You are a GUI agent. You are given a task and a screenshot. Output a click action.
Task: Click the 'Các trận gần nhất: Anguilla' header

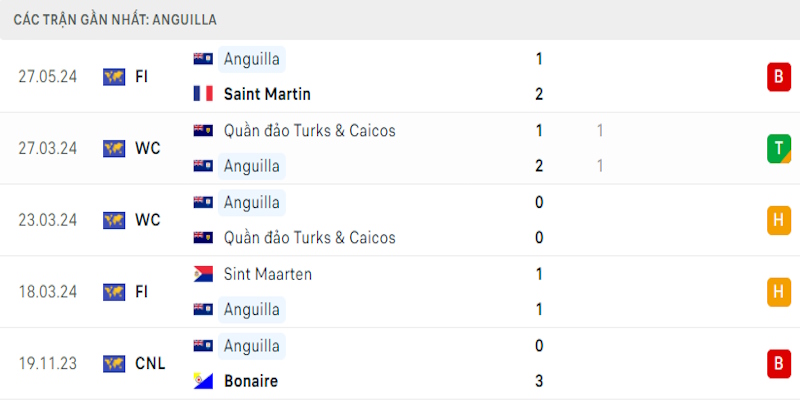115,19
